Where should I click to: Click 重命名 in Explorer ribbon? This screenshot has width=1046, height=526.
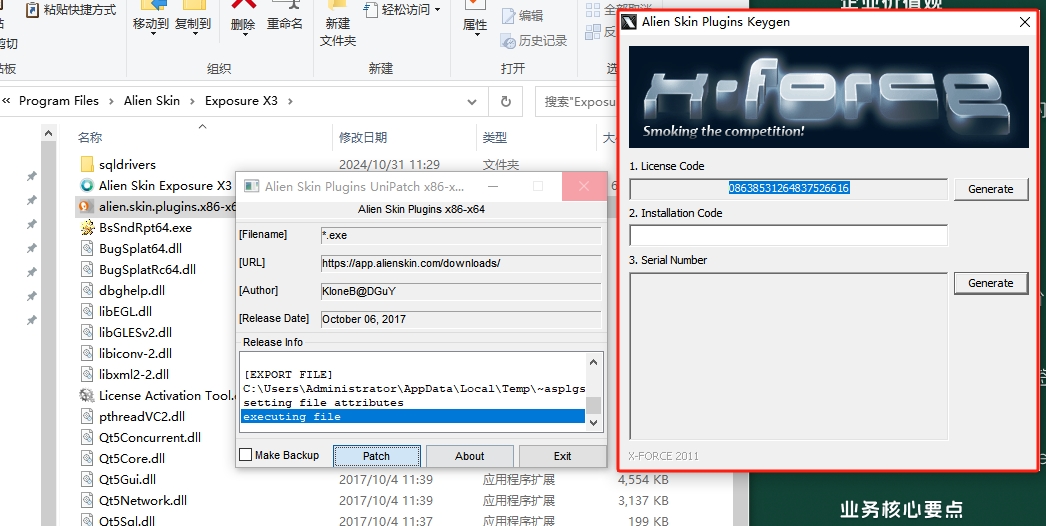285,23
